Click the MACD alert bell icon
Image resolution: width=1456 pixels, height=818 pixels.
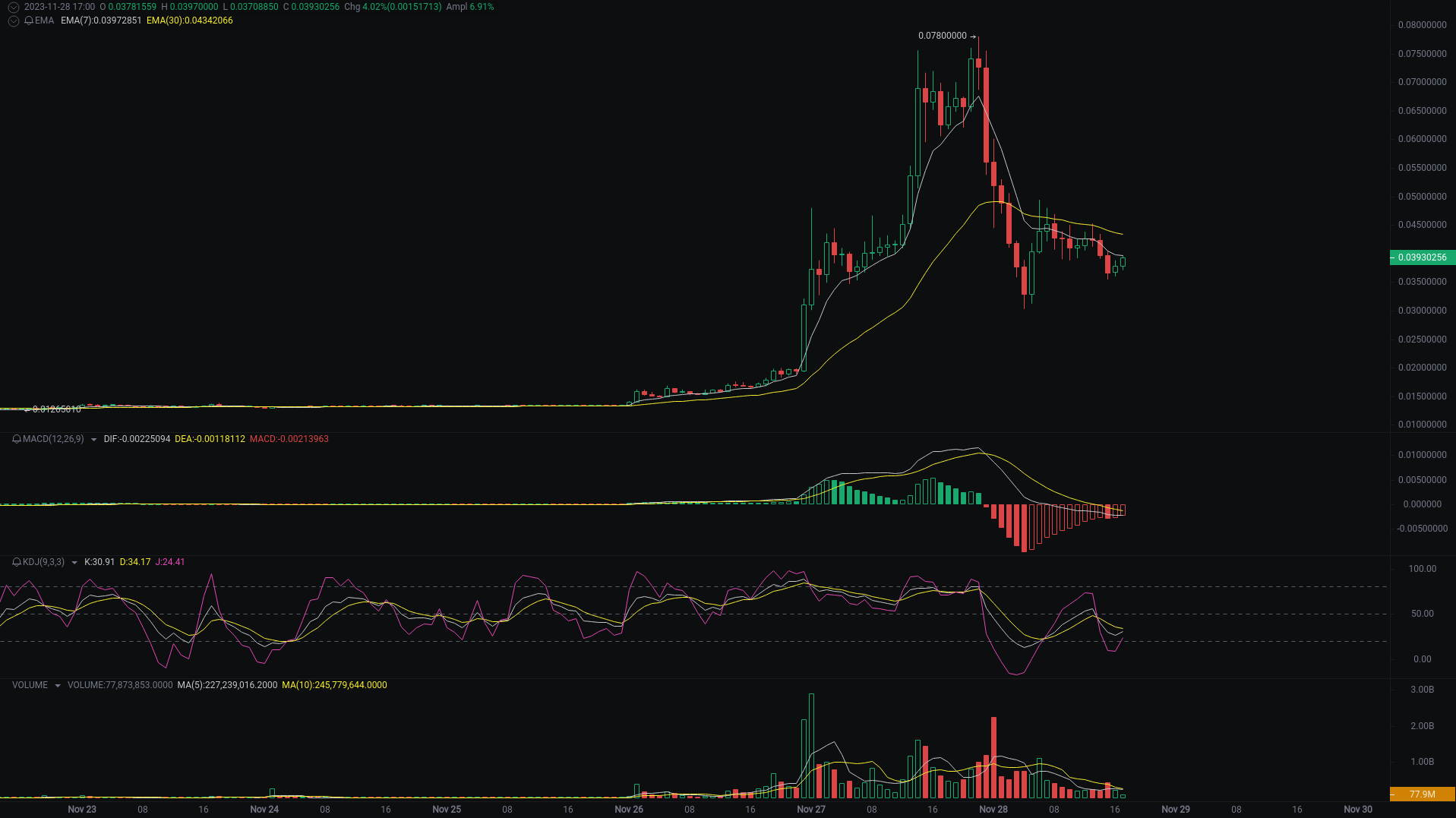pos(17,439)
